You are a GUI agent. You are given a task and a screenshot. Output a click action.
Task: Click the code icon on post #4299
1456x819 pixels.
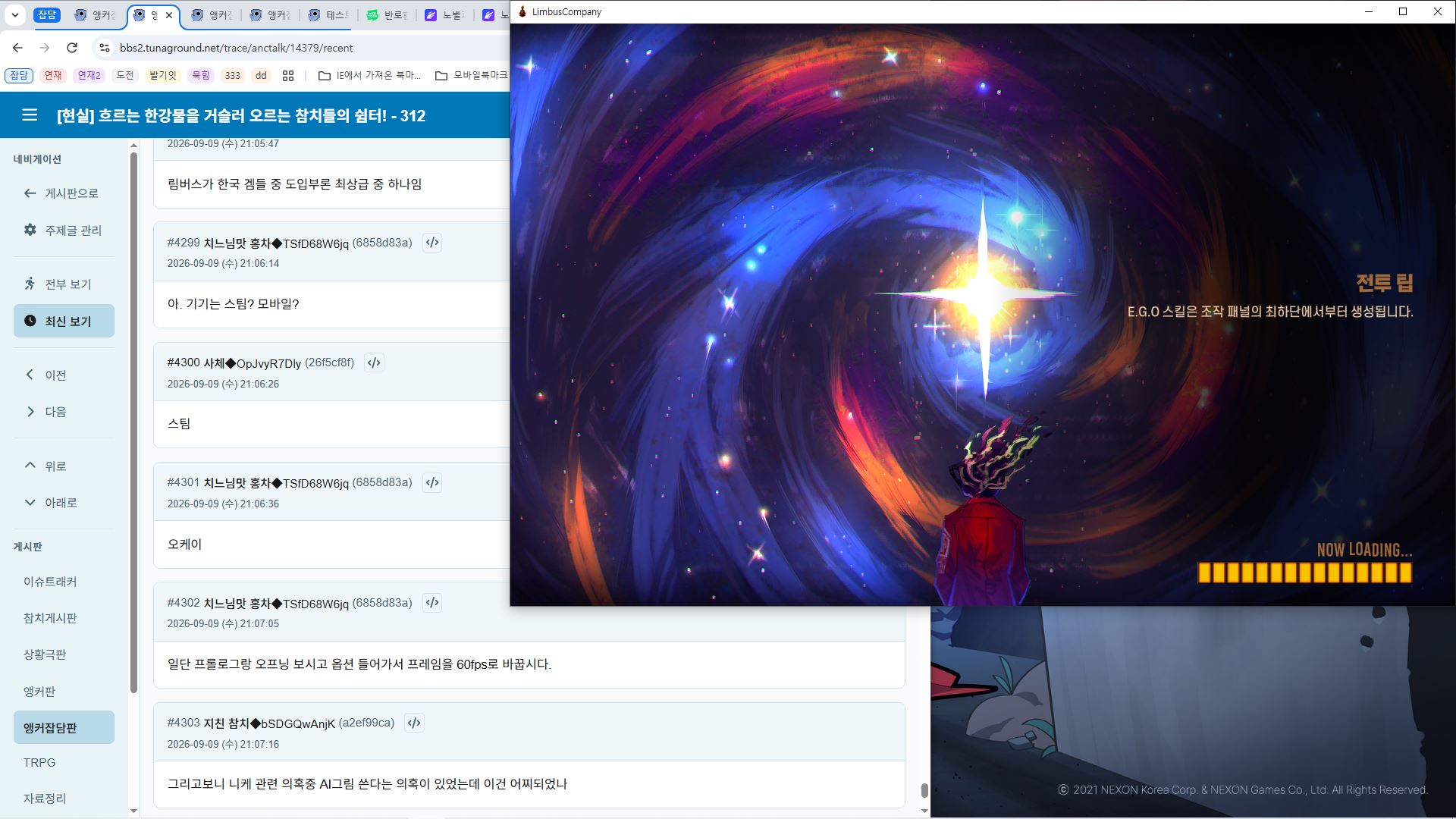pos(432,243)
